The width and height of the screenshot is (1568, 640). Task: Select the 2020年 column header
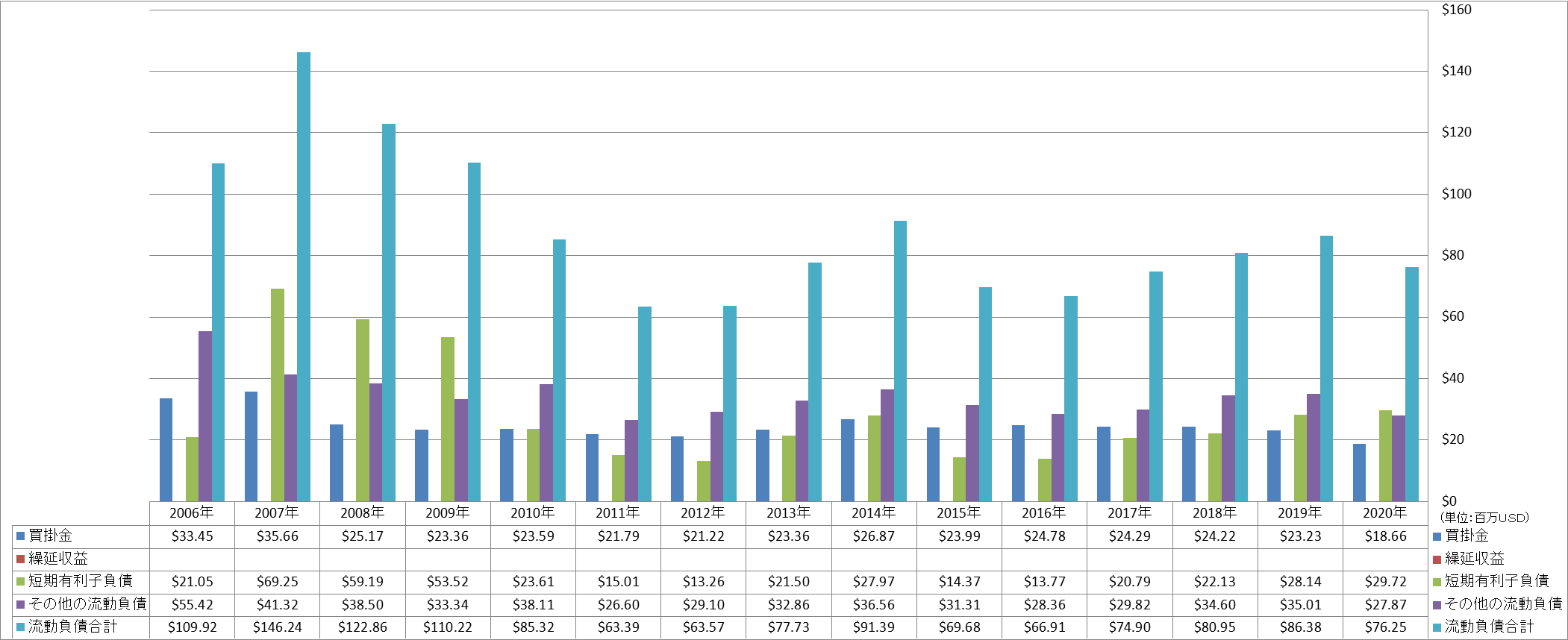[x=1385, y=513]
